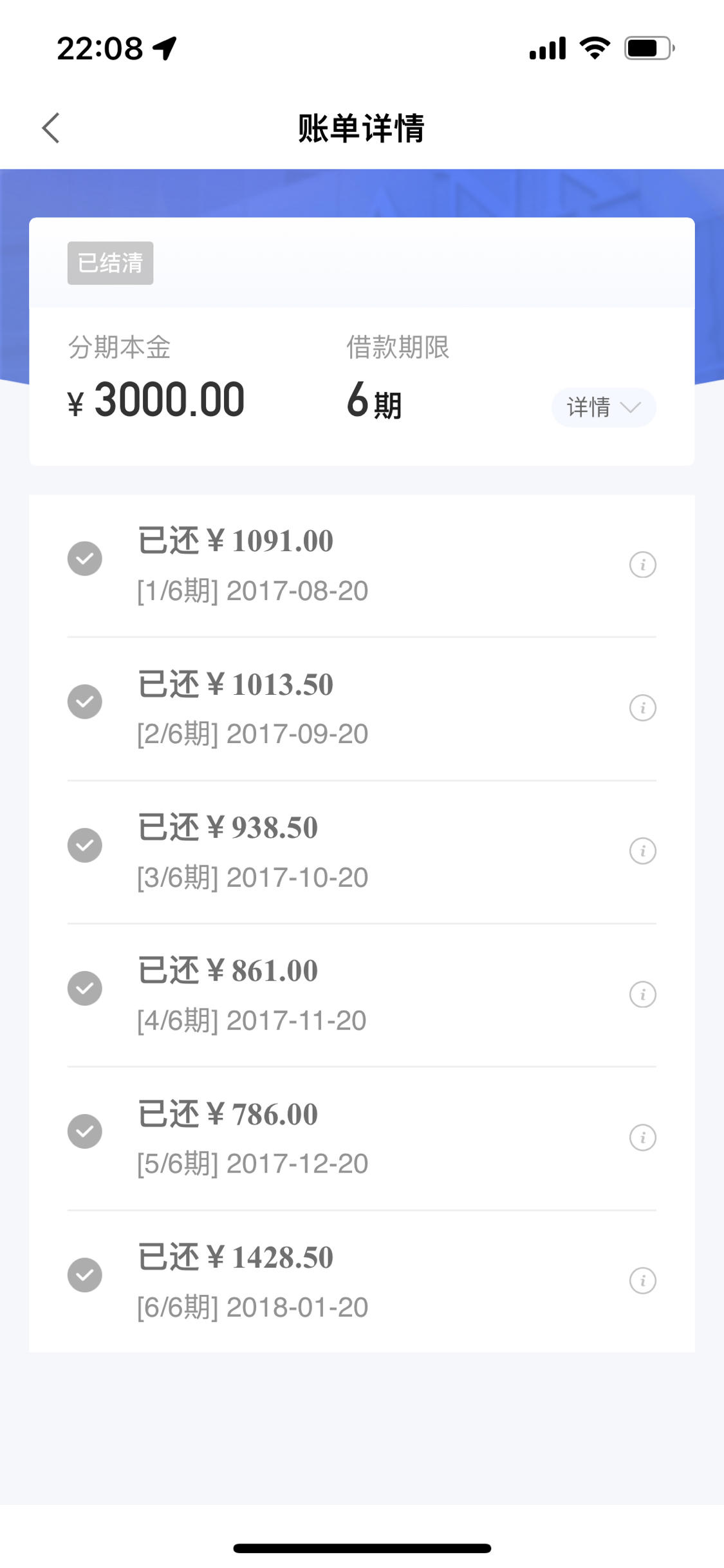The image size is (724, 1568).
Task: Open info icon for the 1013.50 repayment
Action: (642, 708)
